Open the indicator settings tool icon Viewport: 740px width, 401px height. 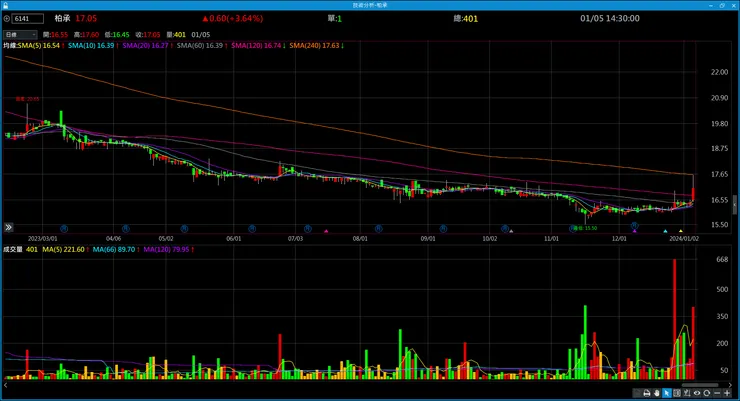pyautogui.click(x=687, y=393)
